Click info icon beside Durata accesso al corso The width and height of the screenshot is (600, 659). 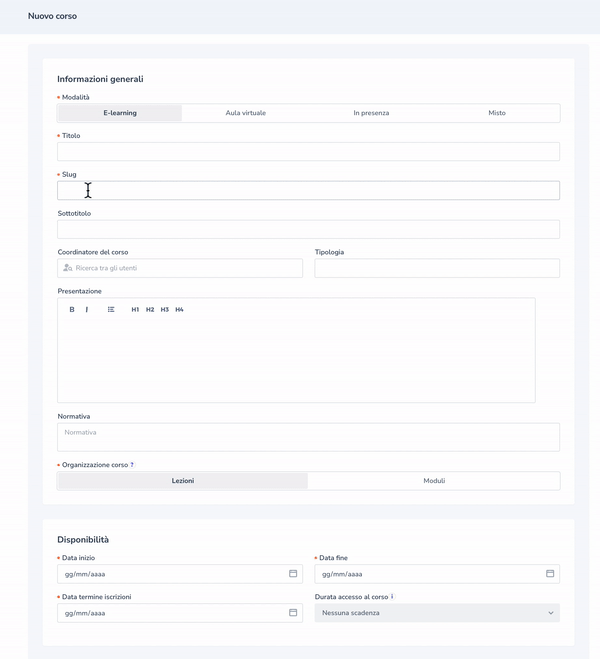(392, 597)
